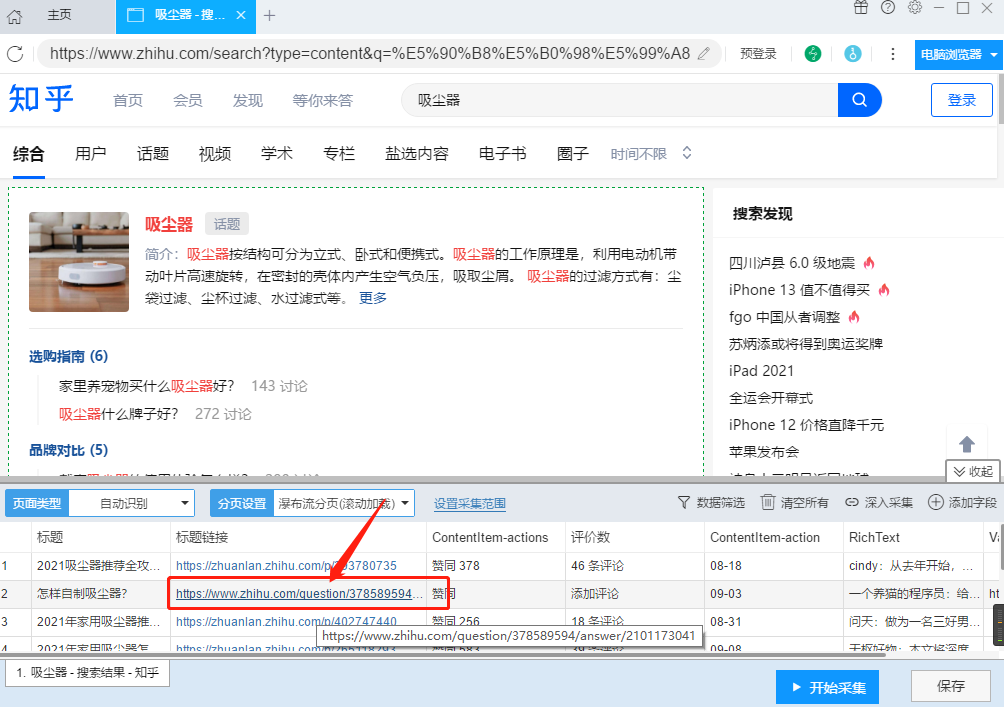Click the 品牌对比 (5) heading
1004x707 pixels.
point(69,450)
